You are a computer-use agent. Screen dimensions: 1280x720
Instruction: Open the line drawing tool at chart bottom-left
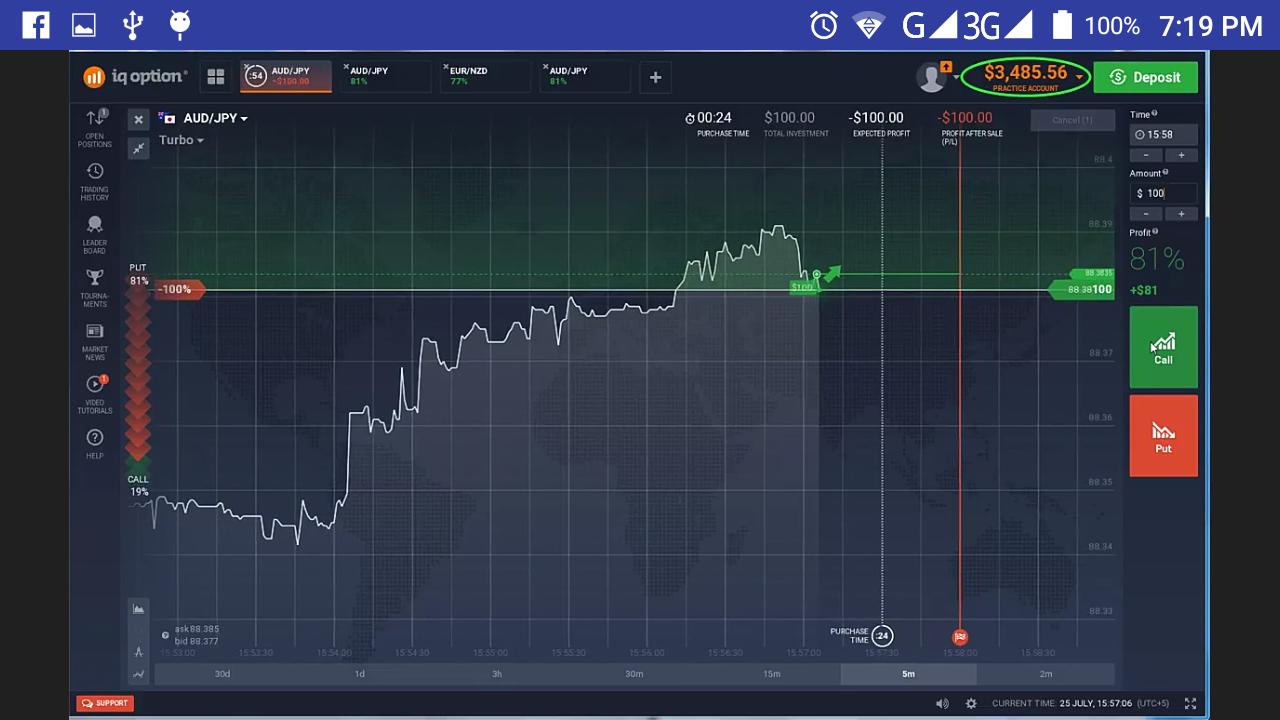point(138,674)
